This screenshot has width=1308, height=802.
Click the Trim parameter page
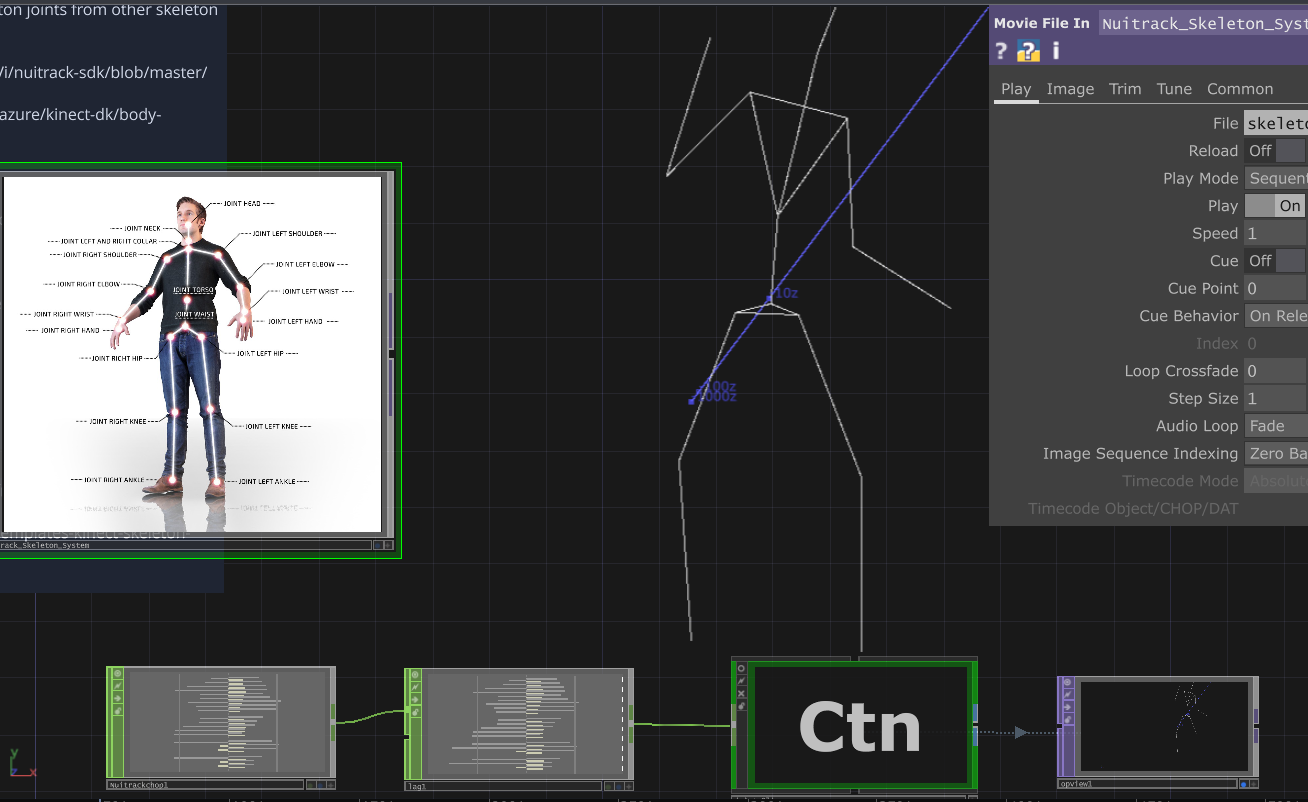tap(1124, 89)
